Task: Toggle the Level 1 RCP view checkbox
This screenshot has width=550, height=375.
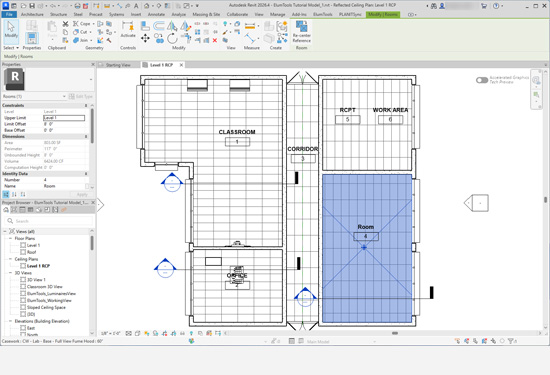Action: tap(23, 266)
